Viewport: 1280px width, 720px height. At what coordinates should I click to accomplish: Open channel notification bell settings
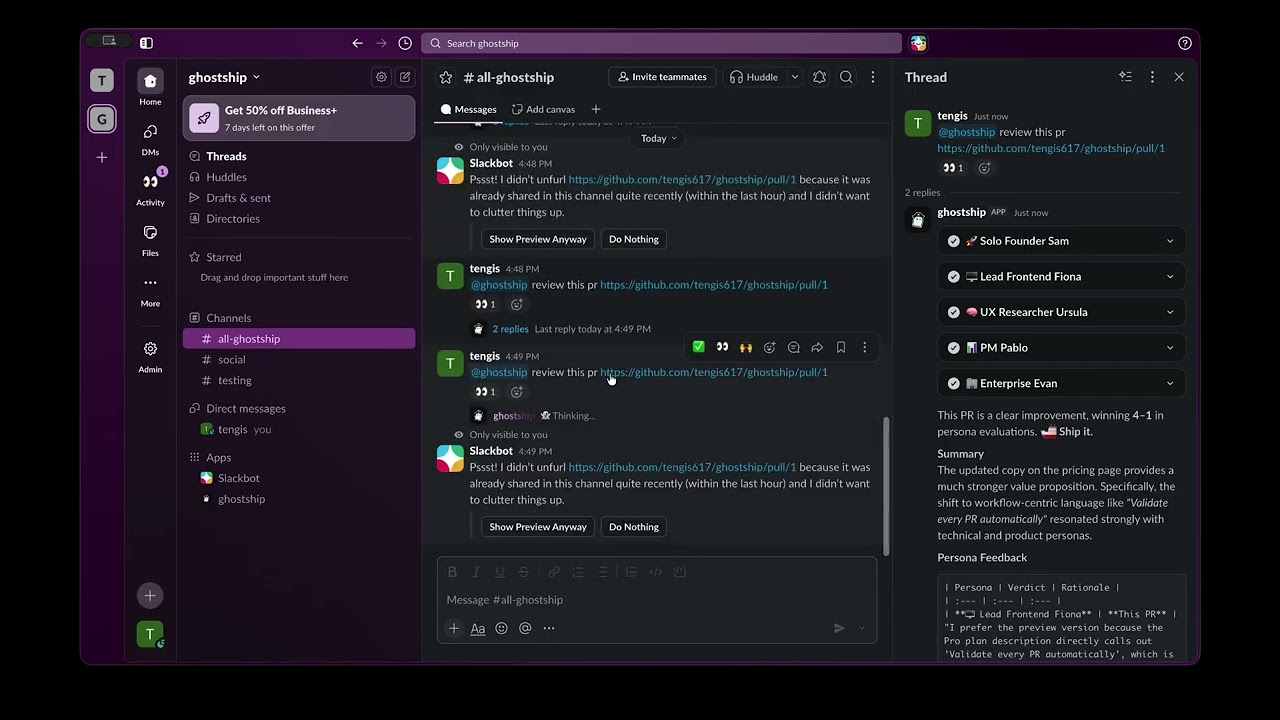[819, 77]
